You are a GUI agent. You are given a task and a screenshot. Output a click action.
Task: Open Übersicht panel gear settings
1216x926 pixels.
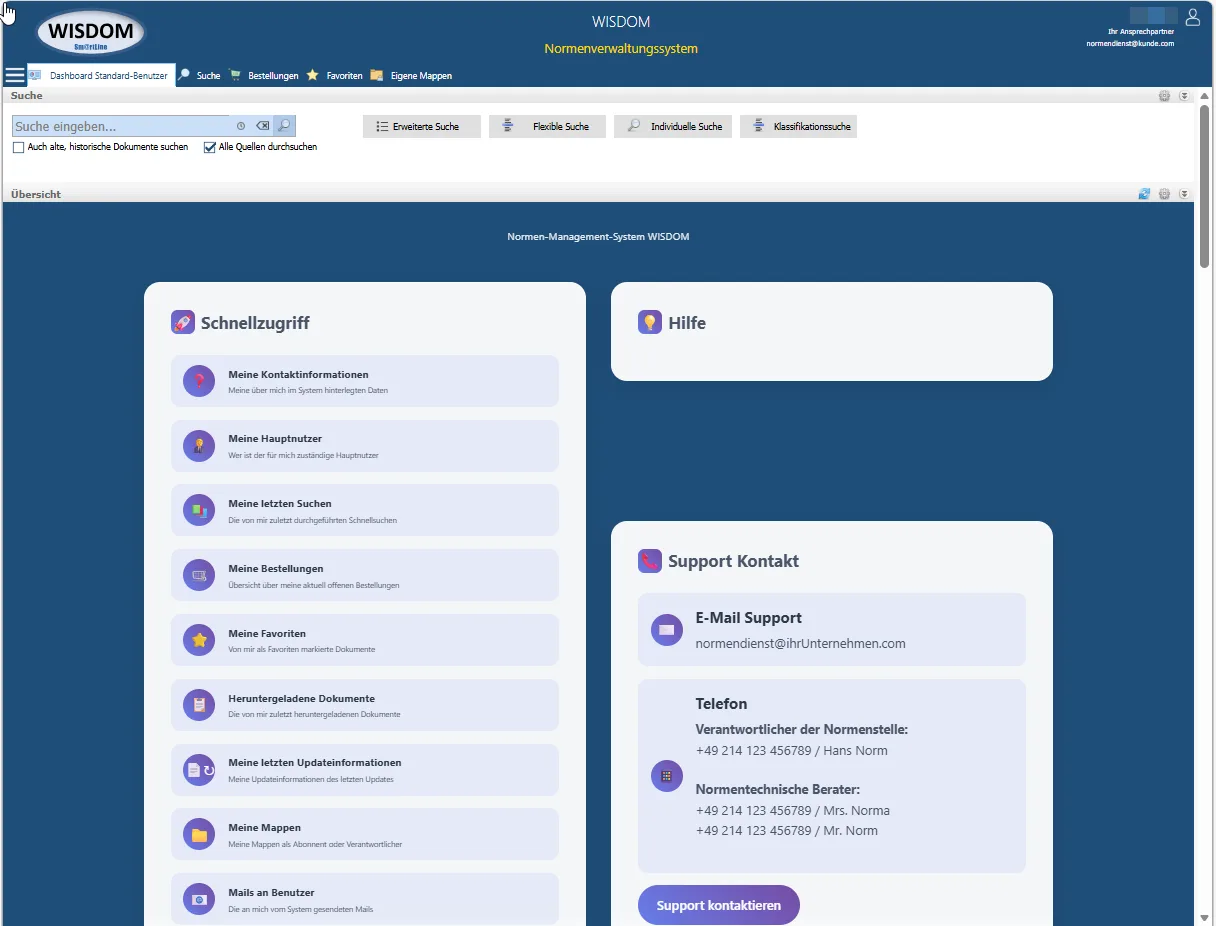pos(1164,194)
